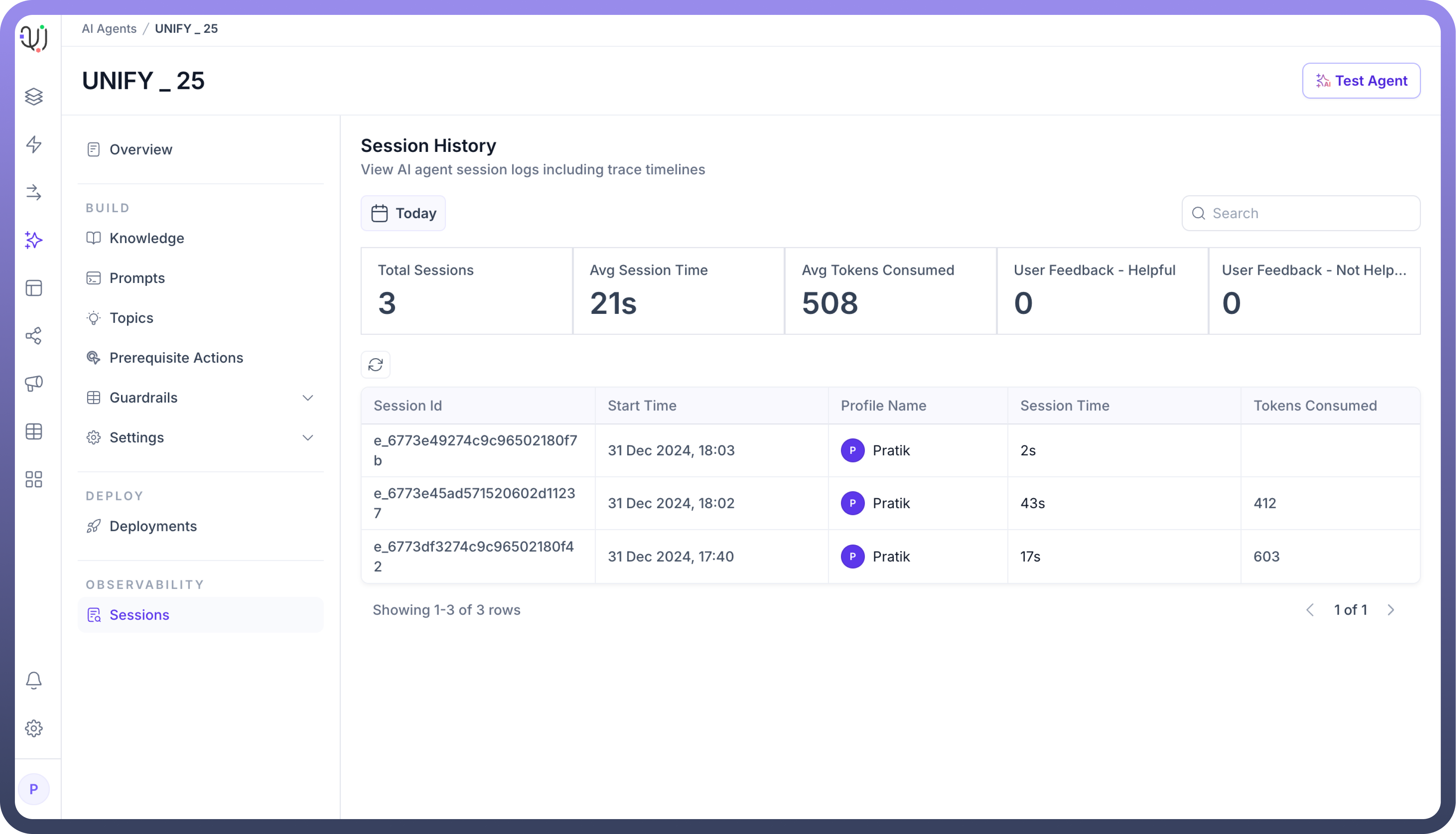
Task: Expand the Settings menu chevron
Action: (308, 437)
